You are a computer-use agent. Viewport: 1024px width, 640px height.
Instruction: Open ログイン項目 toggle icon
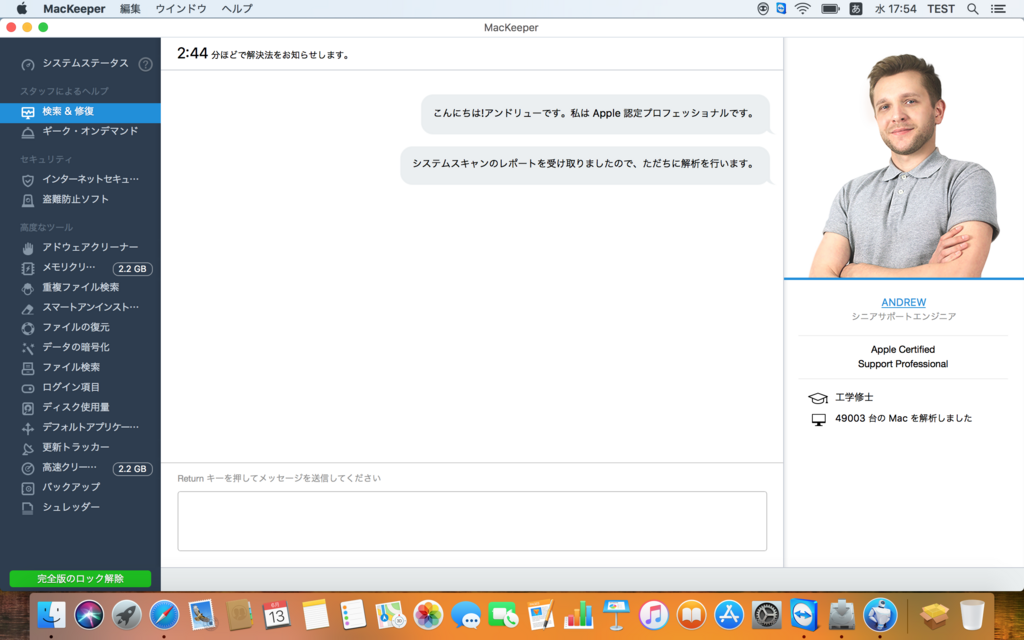(27, 389)
